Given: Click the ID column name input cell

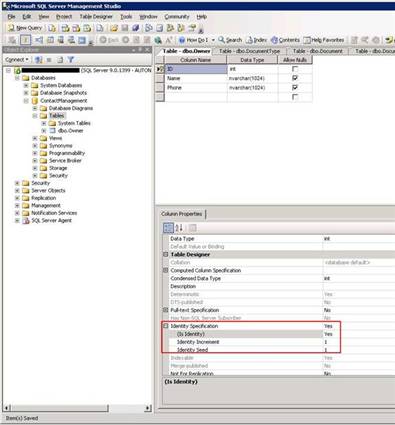Looking at the screenshot, I should (196, 69).
